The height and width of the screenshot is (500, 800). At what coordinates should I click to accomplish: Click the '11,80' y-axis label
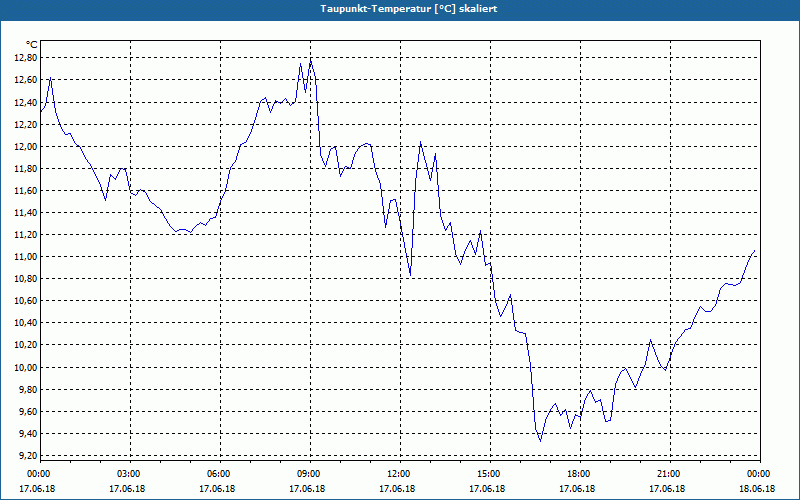coord(27,168)
